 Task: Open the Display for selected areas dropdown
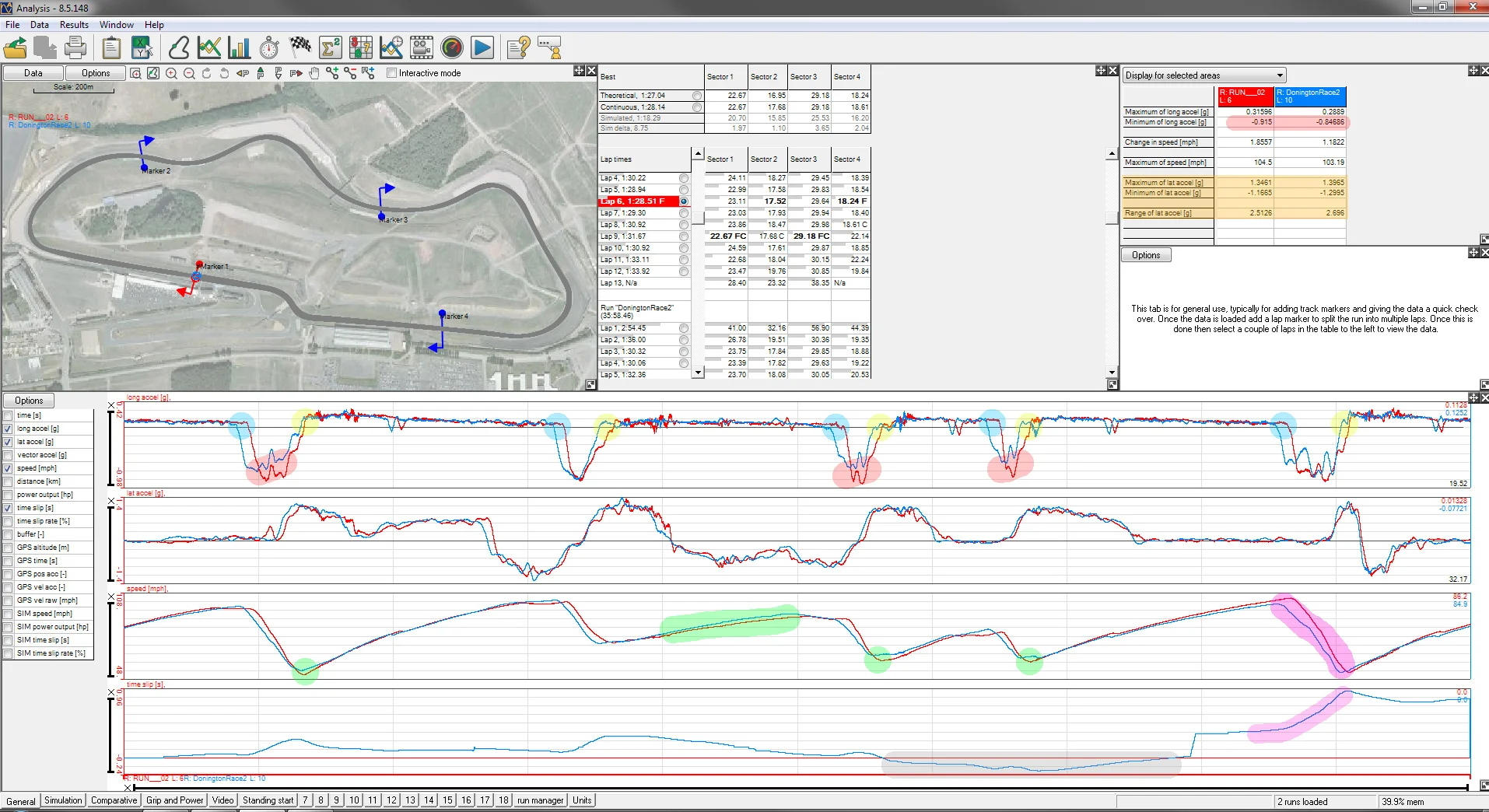pos(1204,75)
